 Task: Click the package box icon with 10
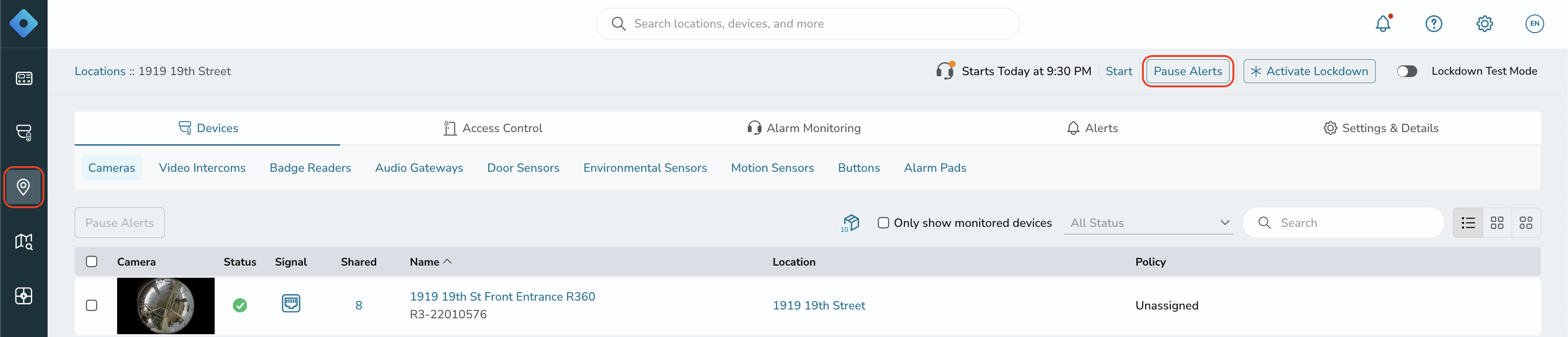pyautogui.click(x=850, y=223)
